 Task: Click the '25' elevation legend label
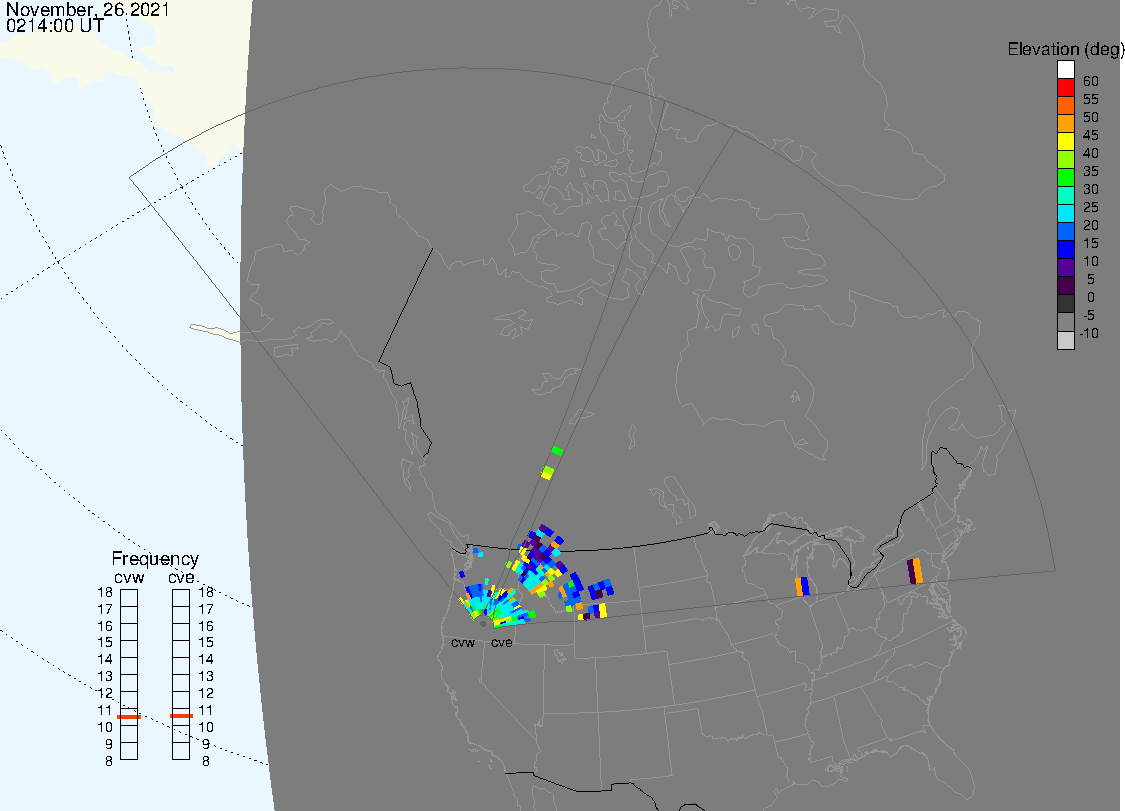1091,207
